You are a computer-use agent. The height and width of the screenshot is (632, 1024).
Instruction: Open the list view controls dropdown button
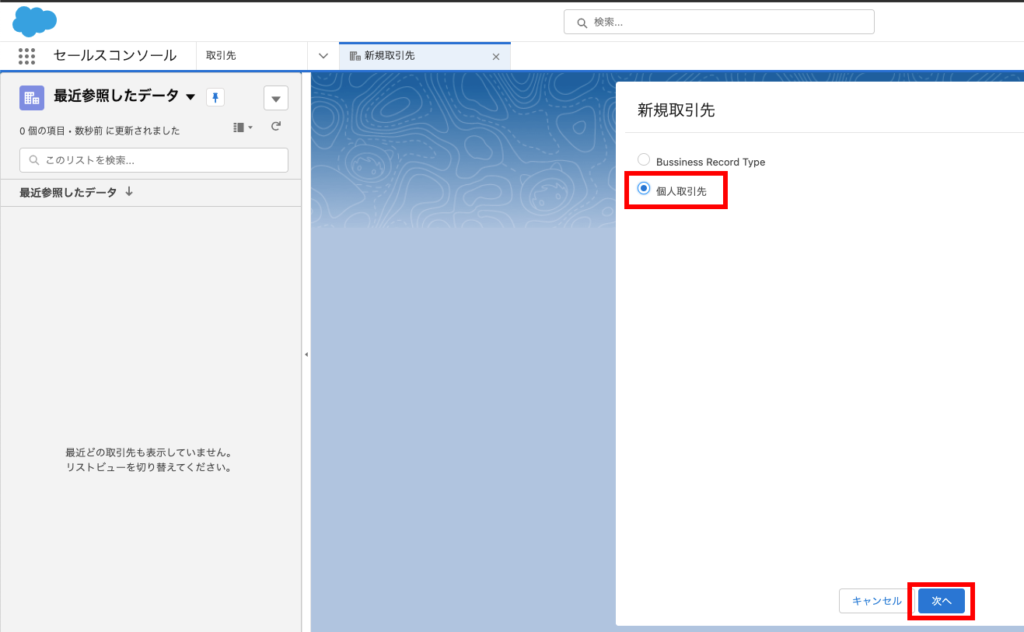click(x=276, y=98)
